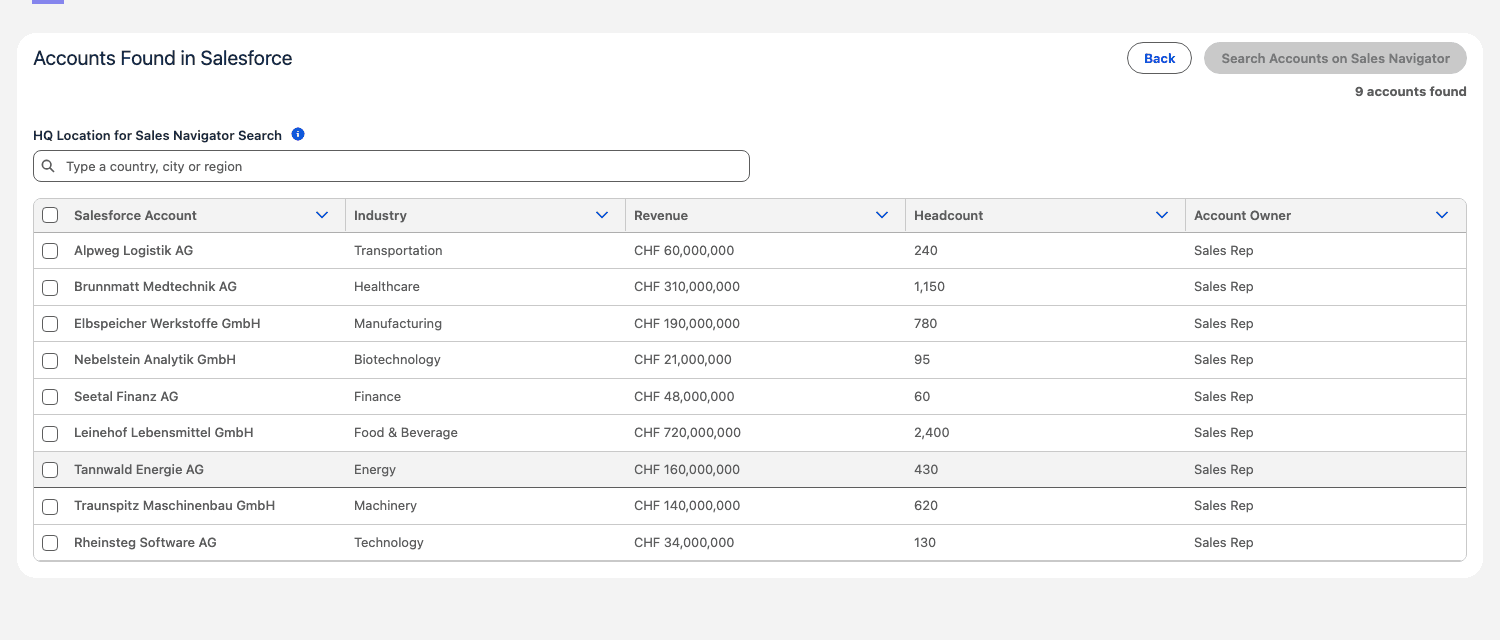Click the 2,400 headcount cell

pos(932,432)
